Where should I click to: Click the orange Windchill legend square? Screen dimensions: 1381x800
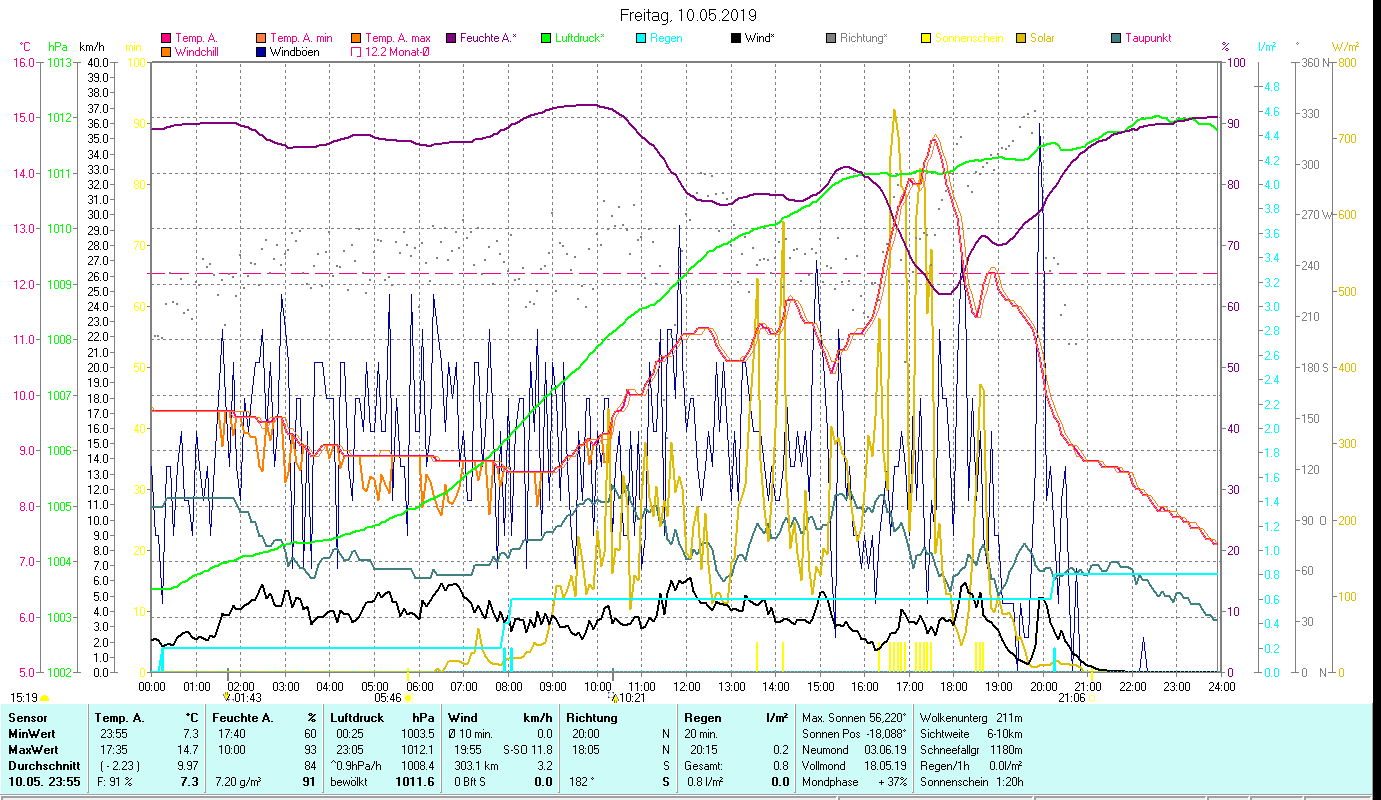point(165,52)
